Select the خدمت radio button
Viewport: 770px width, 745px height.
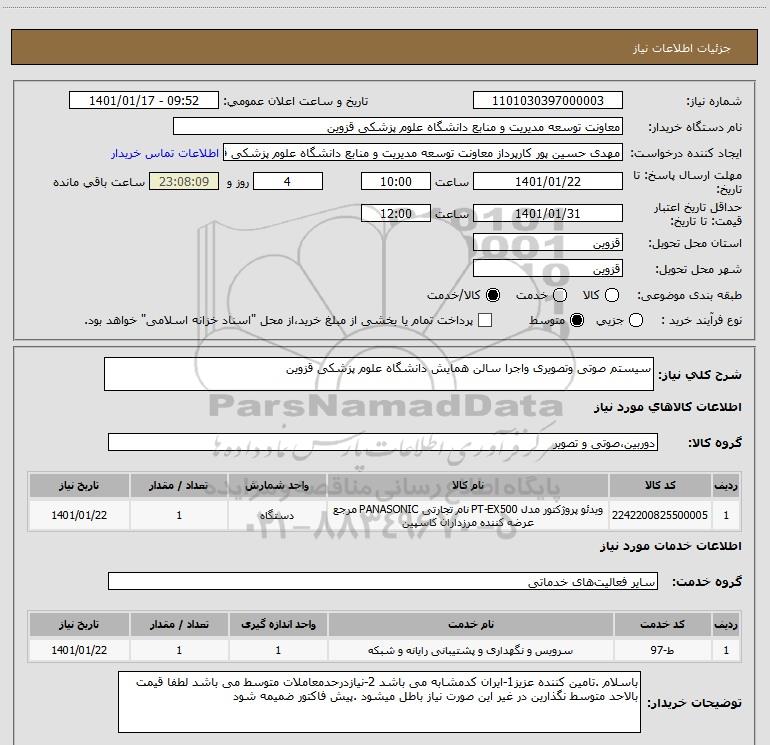(x=560, y=295)
